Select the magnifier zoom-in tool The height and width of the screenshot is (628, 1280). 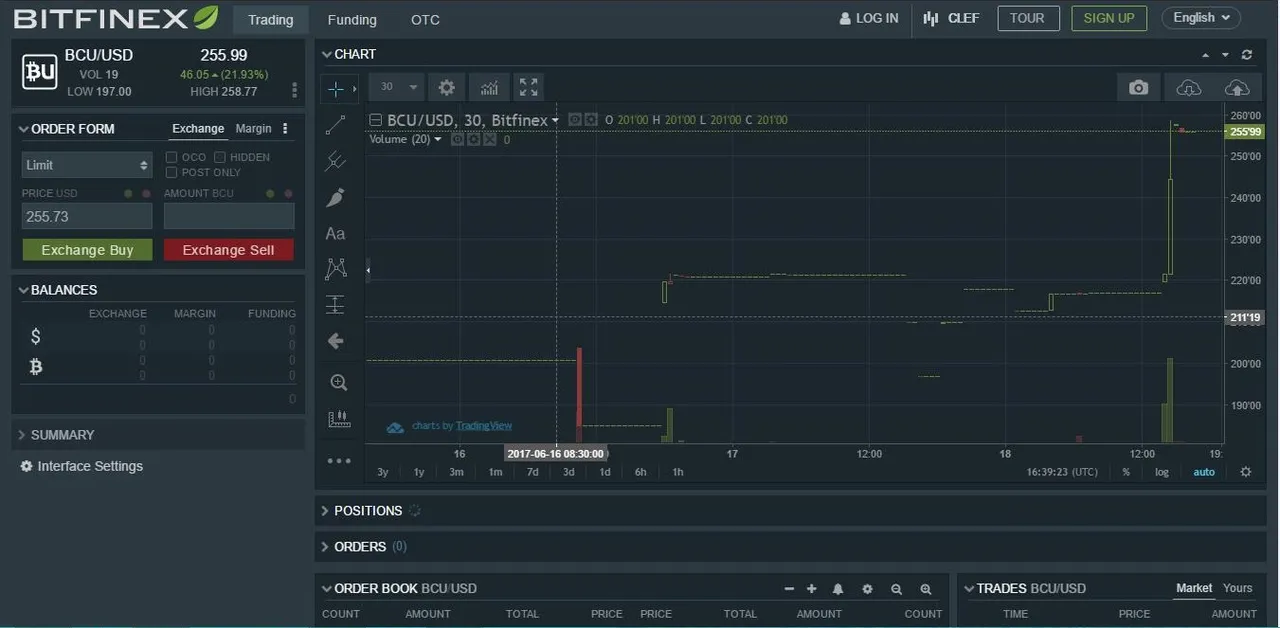click(x=338, y=382)
